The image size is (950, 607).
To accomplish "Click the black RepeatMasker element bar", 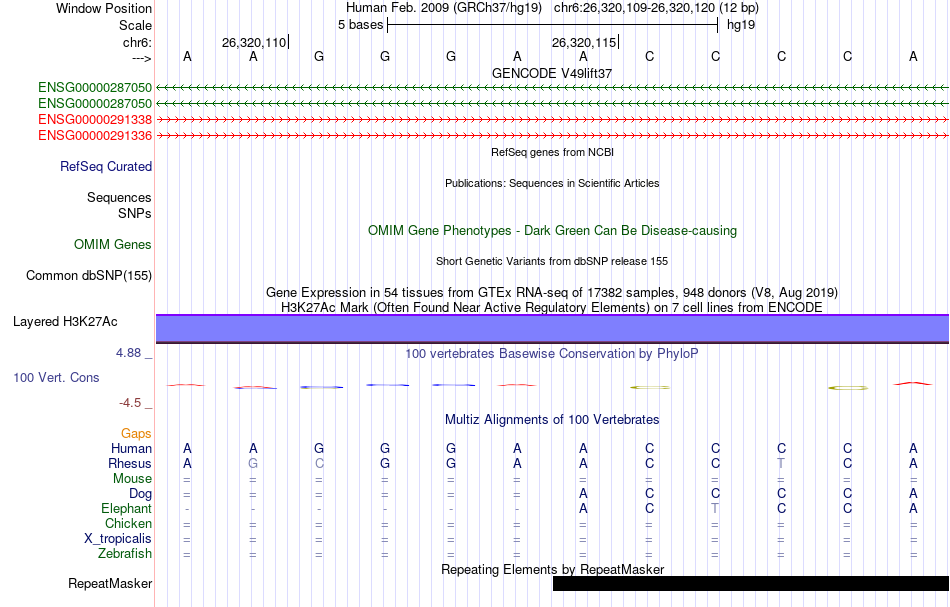I will (751, 583).
